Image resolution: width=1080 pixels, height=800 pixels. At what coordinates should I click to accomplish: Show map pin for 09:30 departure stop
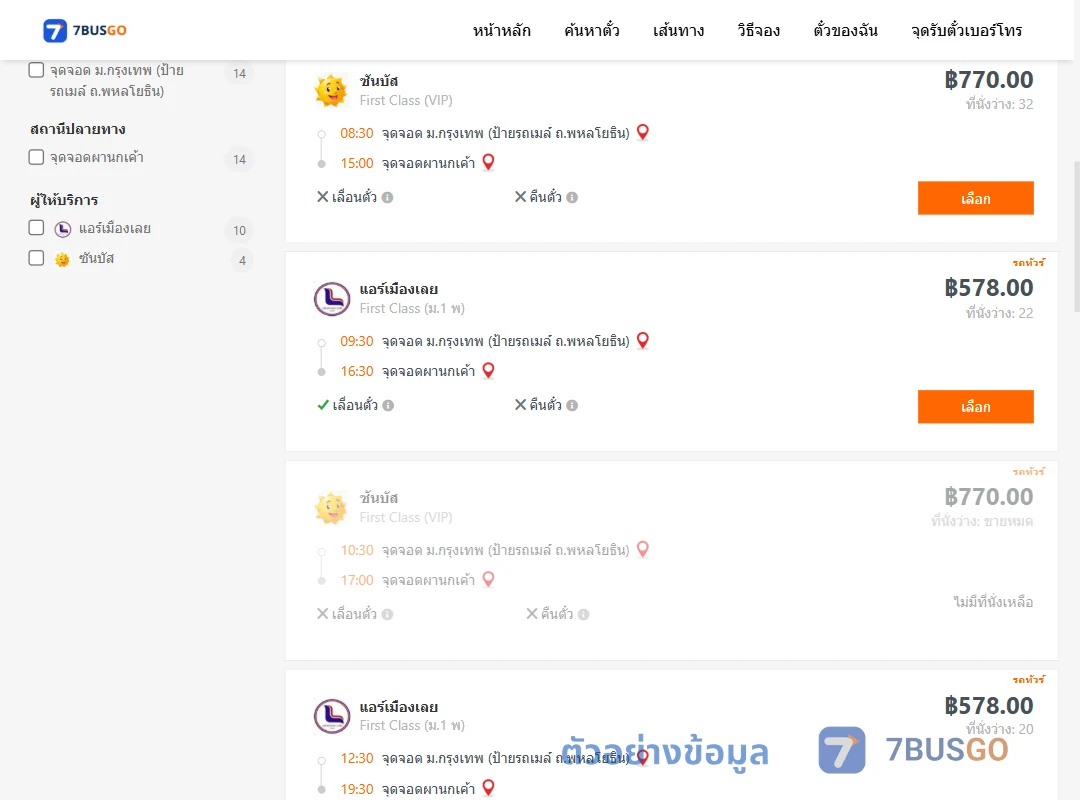point(643,340)
